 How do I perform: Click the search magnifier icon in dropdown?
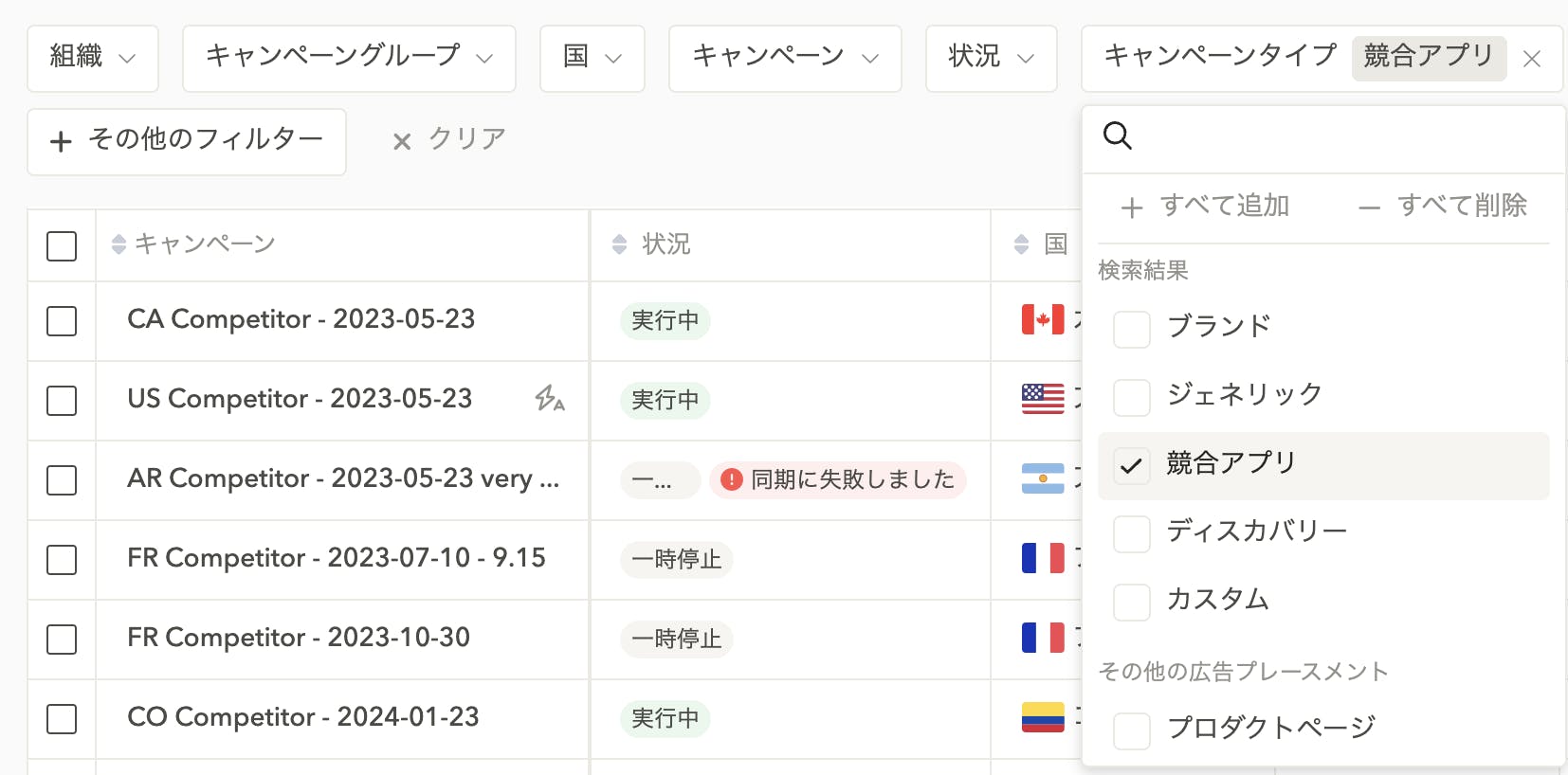pyautogui.click(x=1118, y=136)
